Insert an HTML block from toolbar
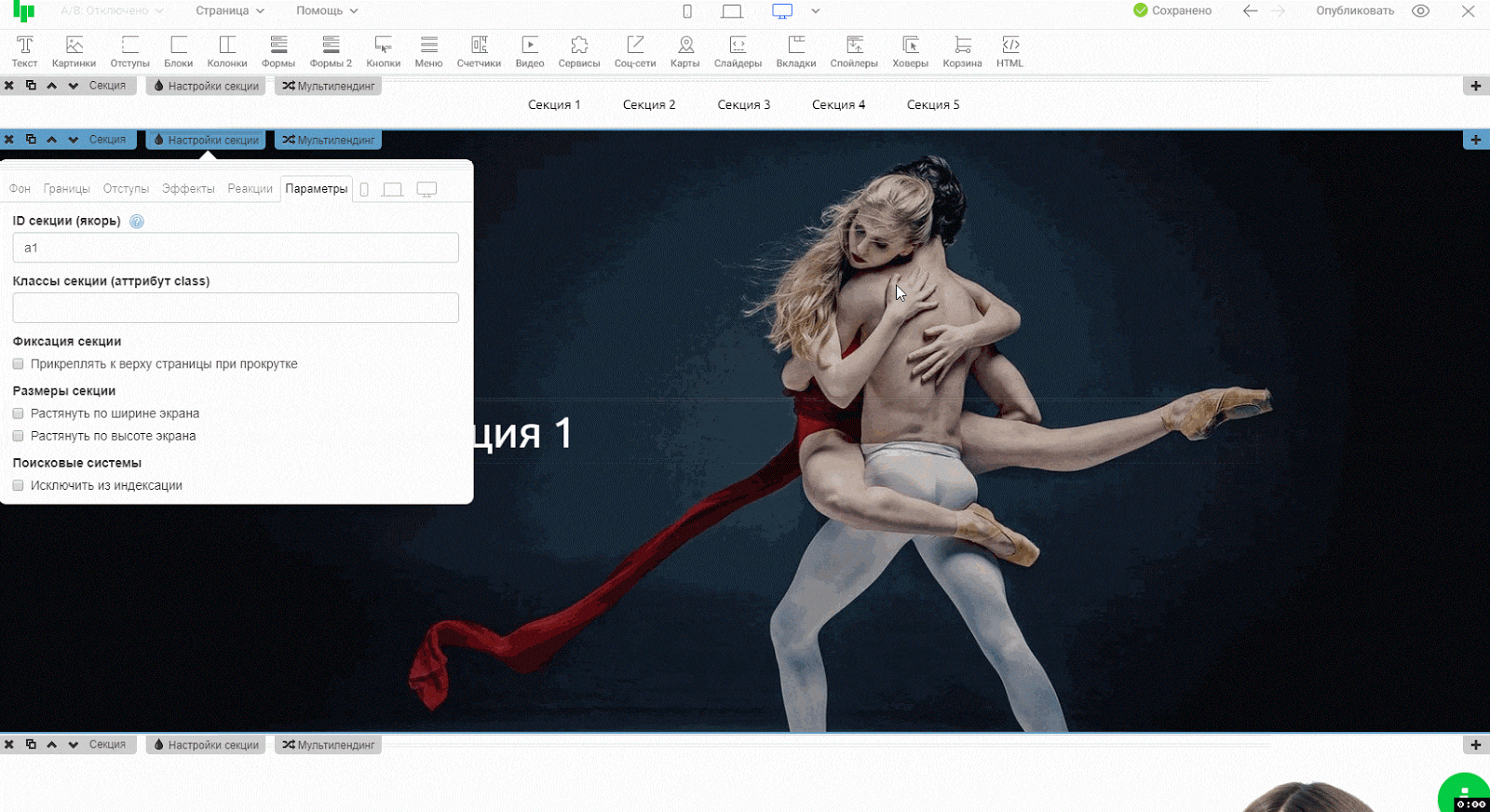This screenshot has height=812, width=1490. pyautogui.click(x=1009, y=51)
